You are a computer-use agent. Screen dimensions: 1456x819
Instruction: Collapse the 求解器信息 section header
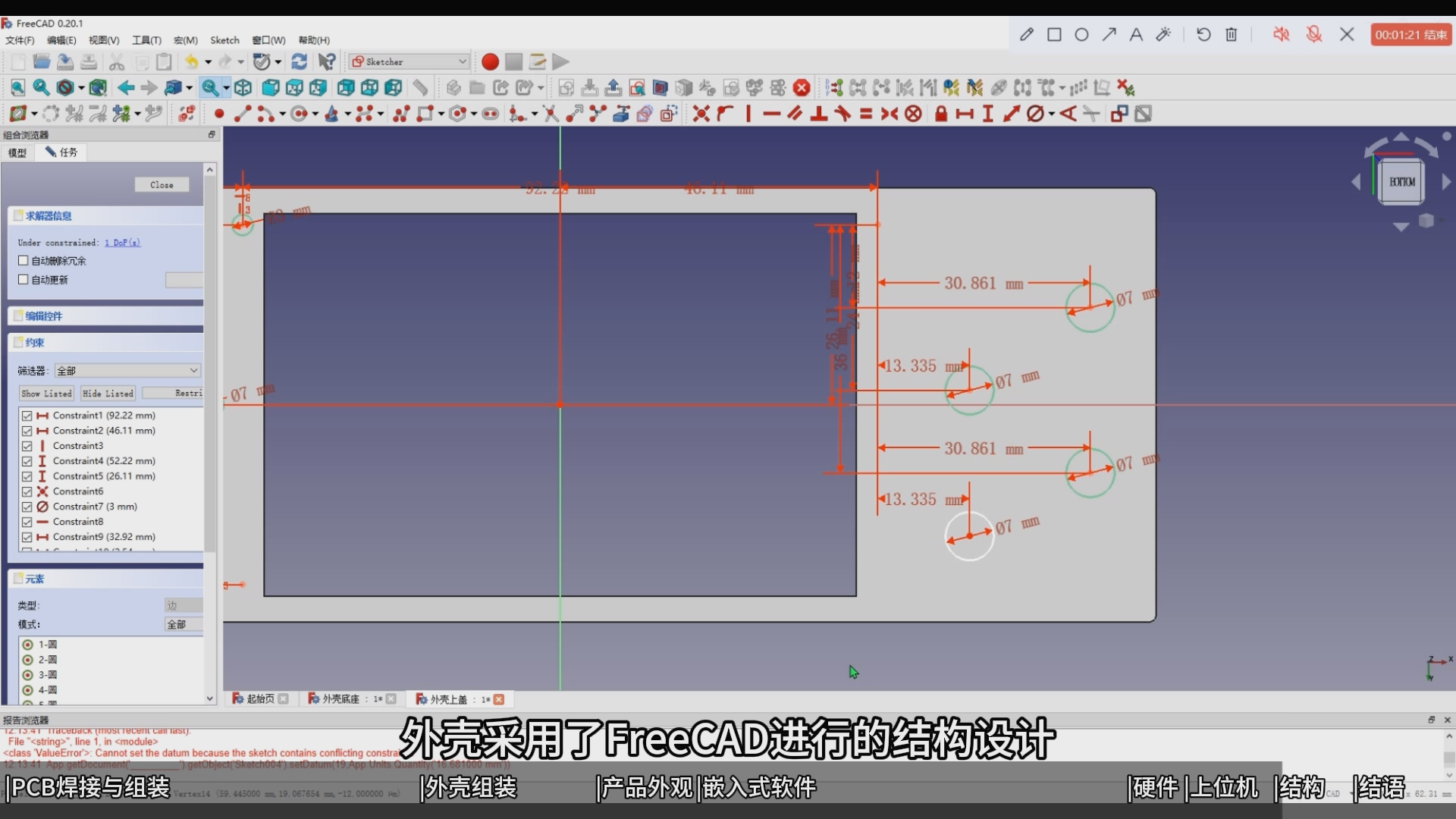[x=106, y=216]
